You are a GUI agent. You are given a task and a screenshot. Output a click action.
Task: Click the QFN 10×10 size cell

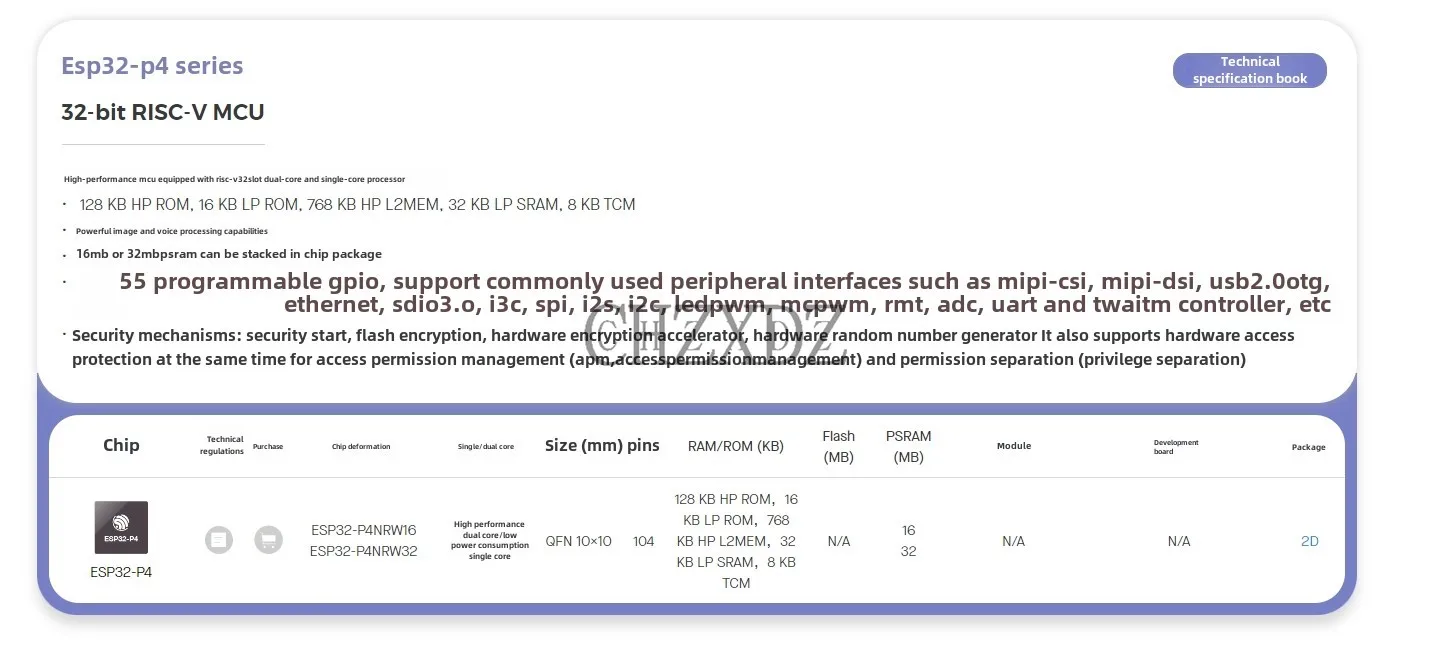[x=578, y=541]
